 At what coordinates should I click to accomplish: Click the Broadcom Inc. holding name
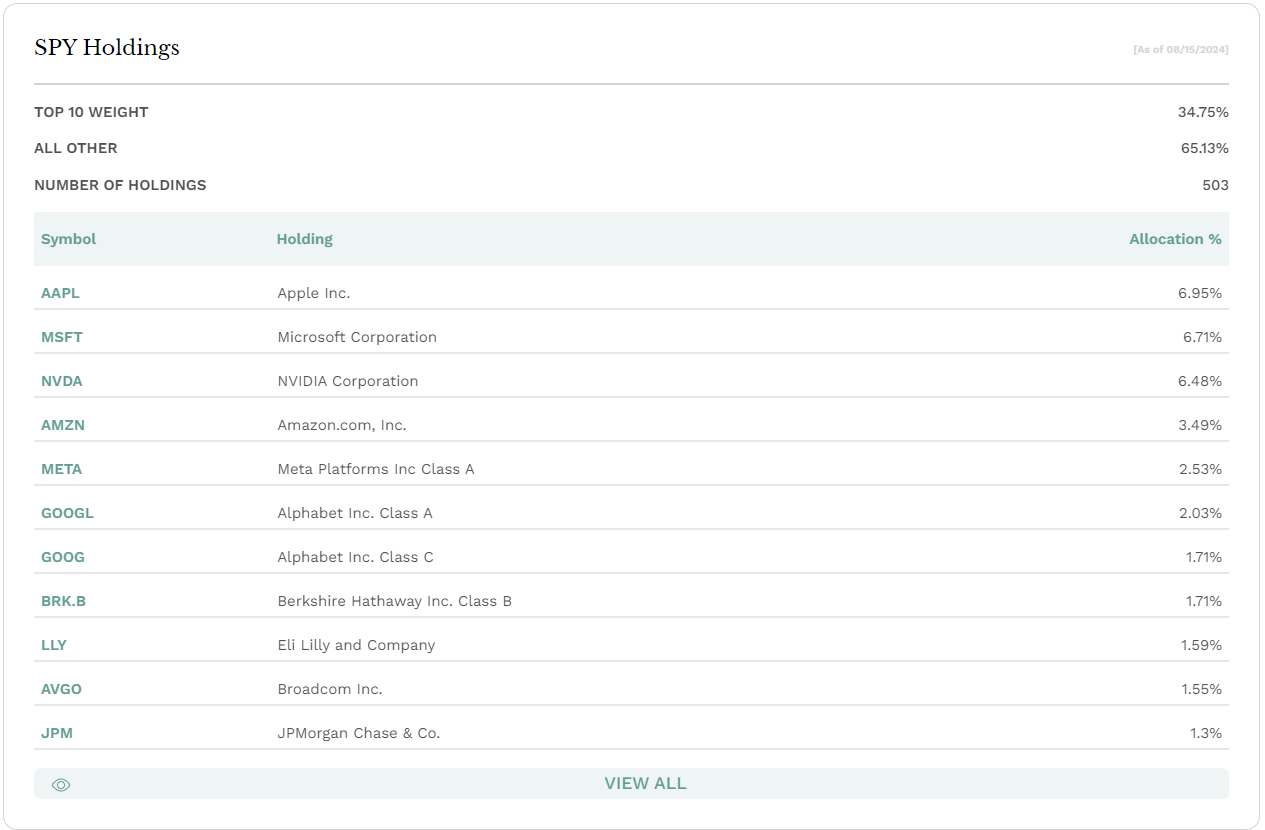click(x=330, y=689)
